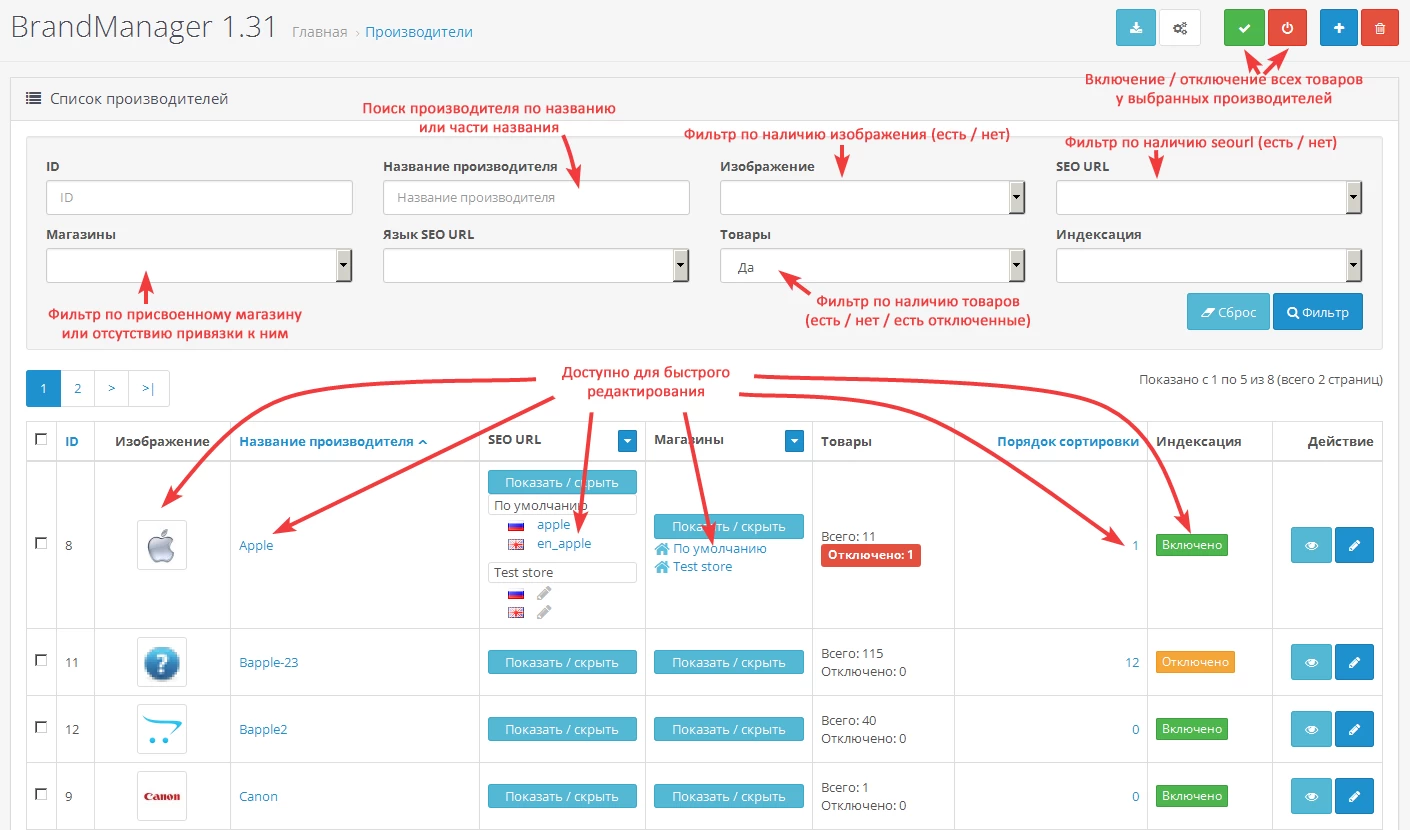Toggle select-all checkbox in table header
The width and height of the screenshot is (1410, 830).
point(40,438)
